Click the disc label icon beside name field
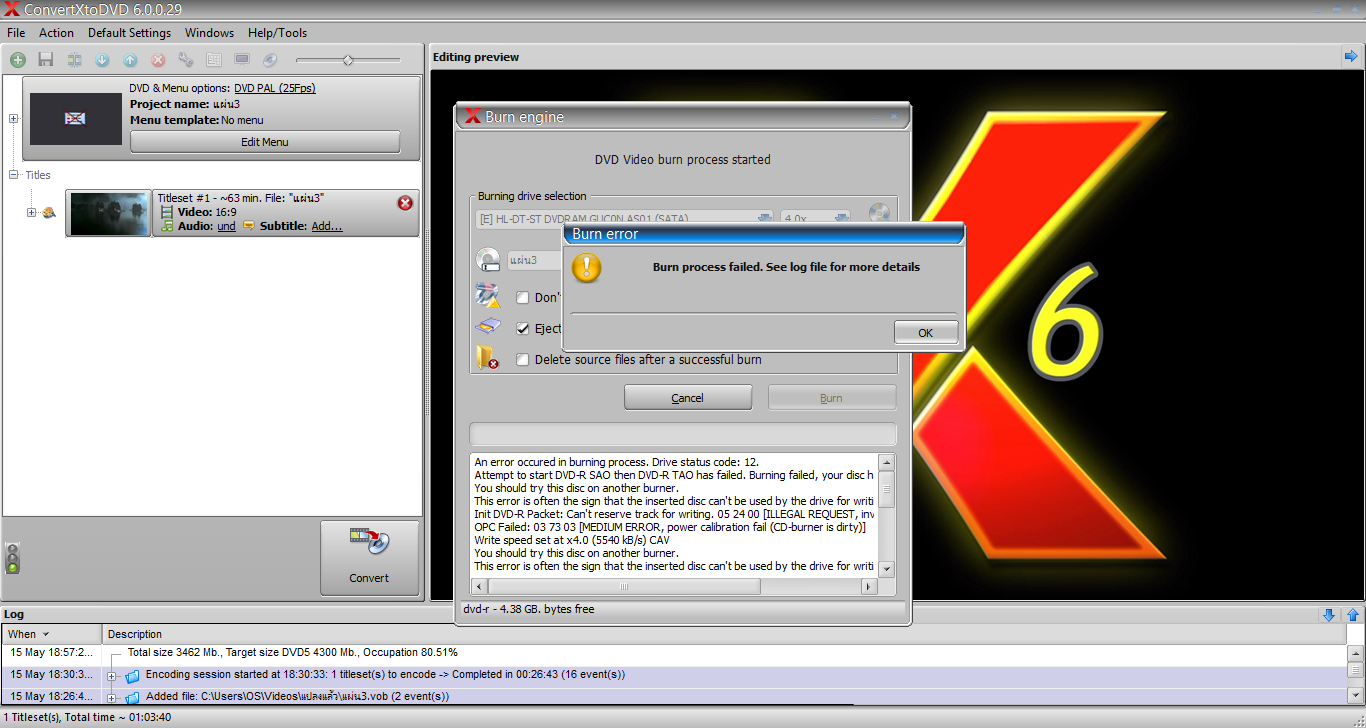This screenshot has height=728, width=1366. (x=488, y=260)
